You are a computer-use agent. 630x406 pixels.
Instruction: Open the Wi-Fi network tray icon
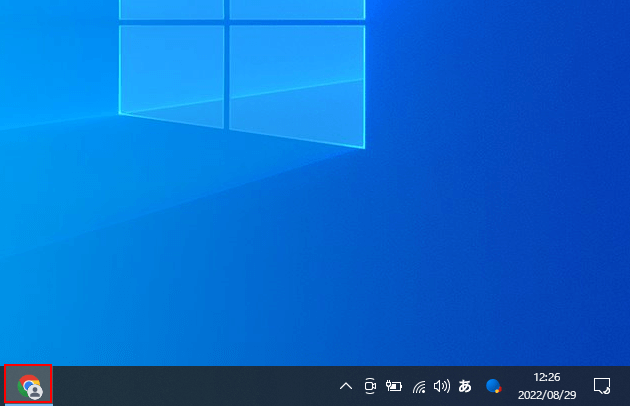(x=419, y=387)
